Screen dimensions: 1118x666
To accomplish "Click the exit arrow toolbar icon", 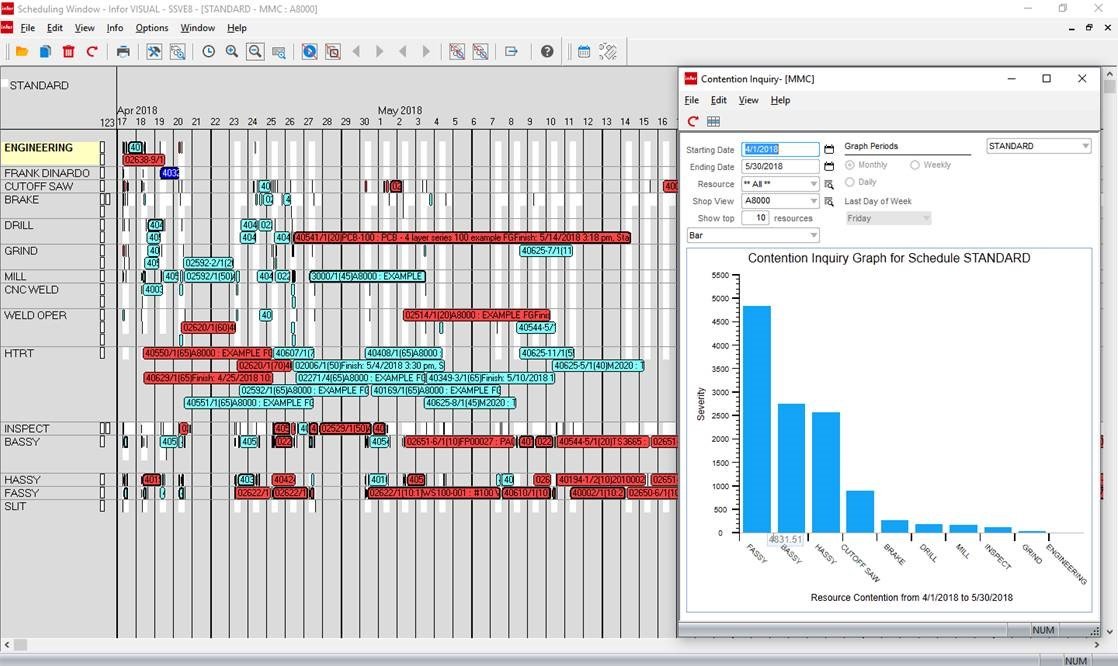I will (511, 51).
